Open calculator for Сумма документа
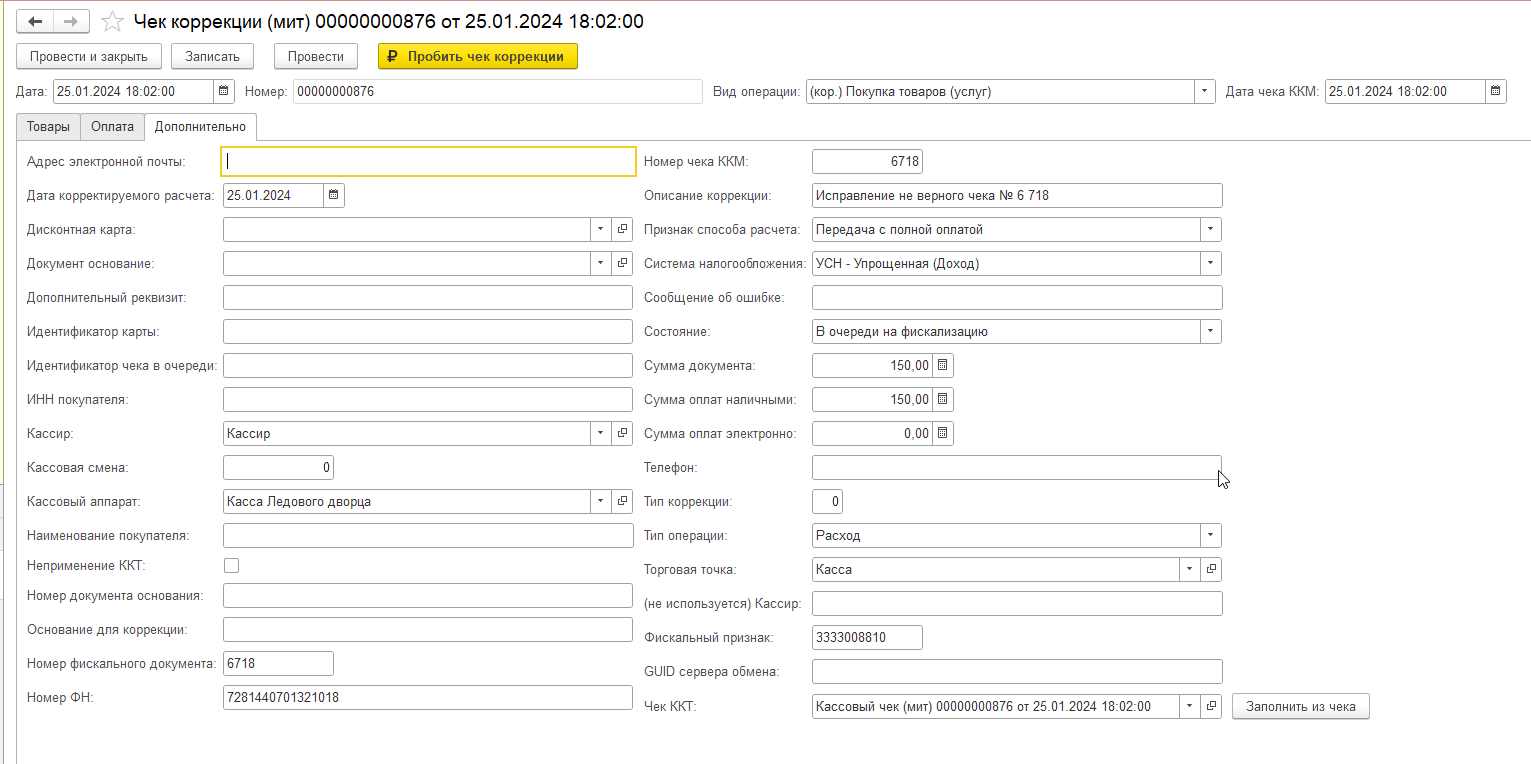 point(942,365)
